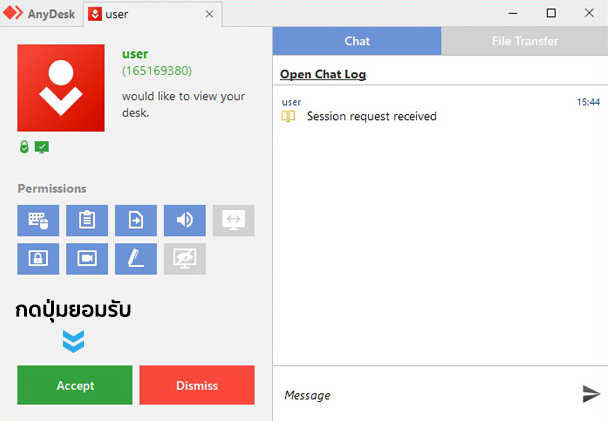Dismiss the incoming session request
This screenshot has height=421, width=608.
(x=197, y=385)
